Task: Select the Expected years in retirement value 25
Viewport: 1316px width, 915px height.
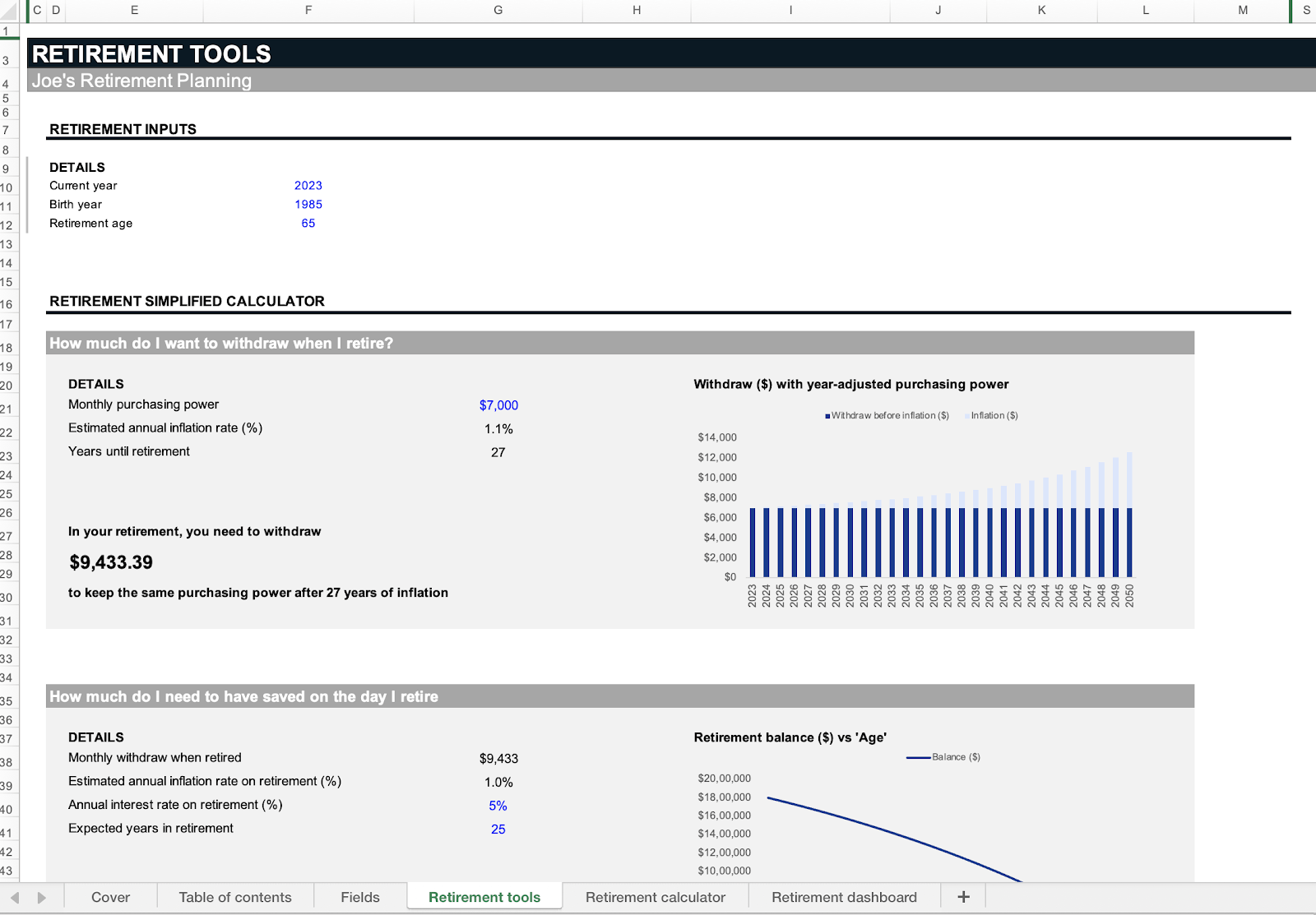Action: 498,830
